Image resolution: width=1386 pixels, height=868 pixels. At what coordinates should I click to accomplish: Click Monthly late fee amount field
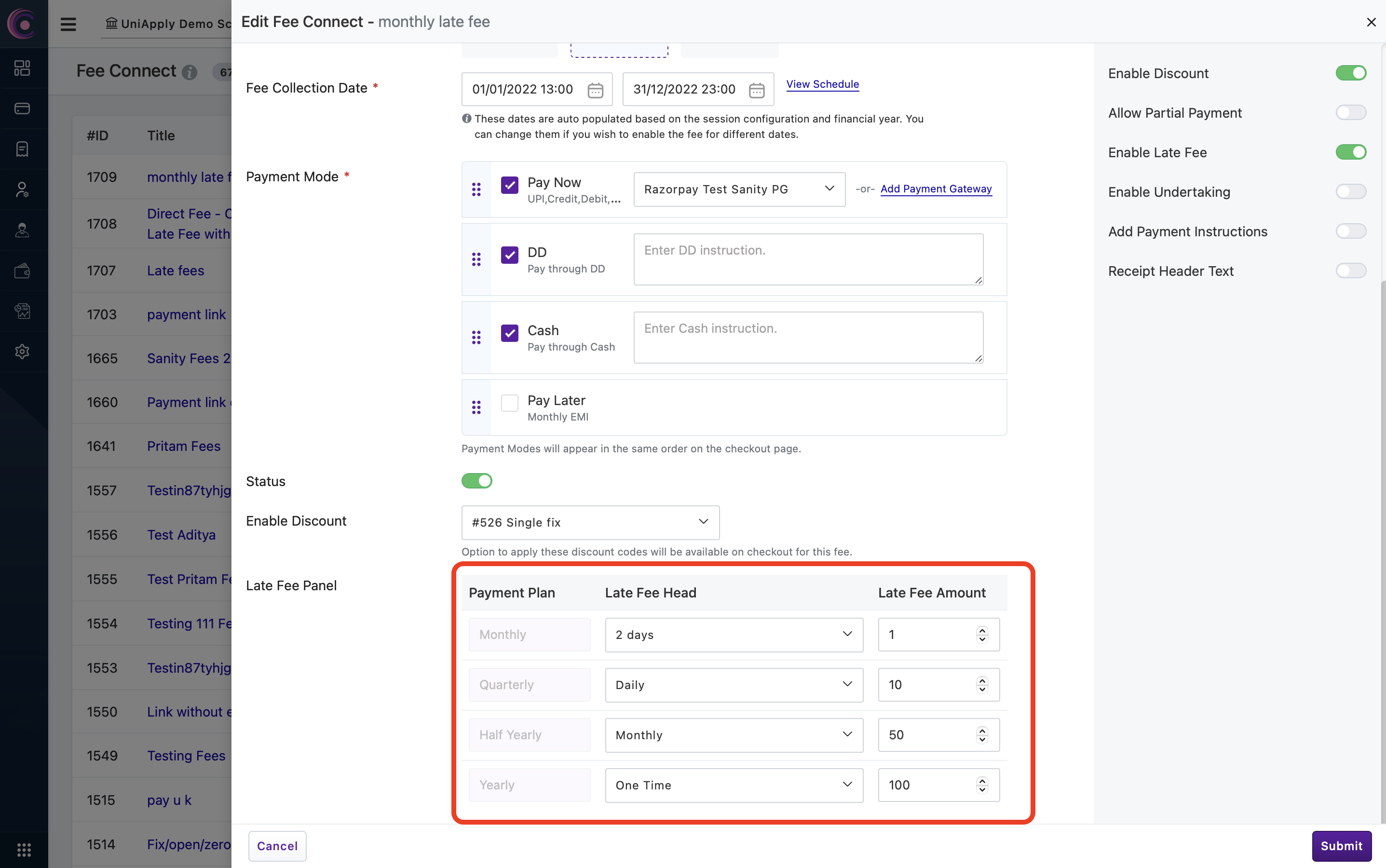pos(939,635)
